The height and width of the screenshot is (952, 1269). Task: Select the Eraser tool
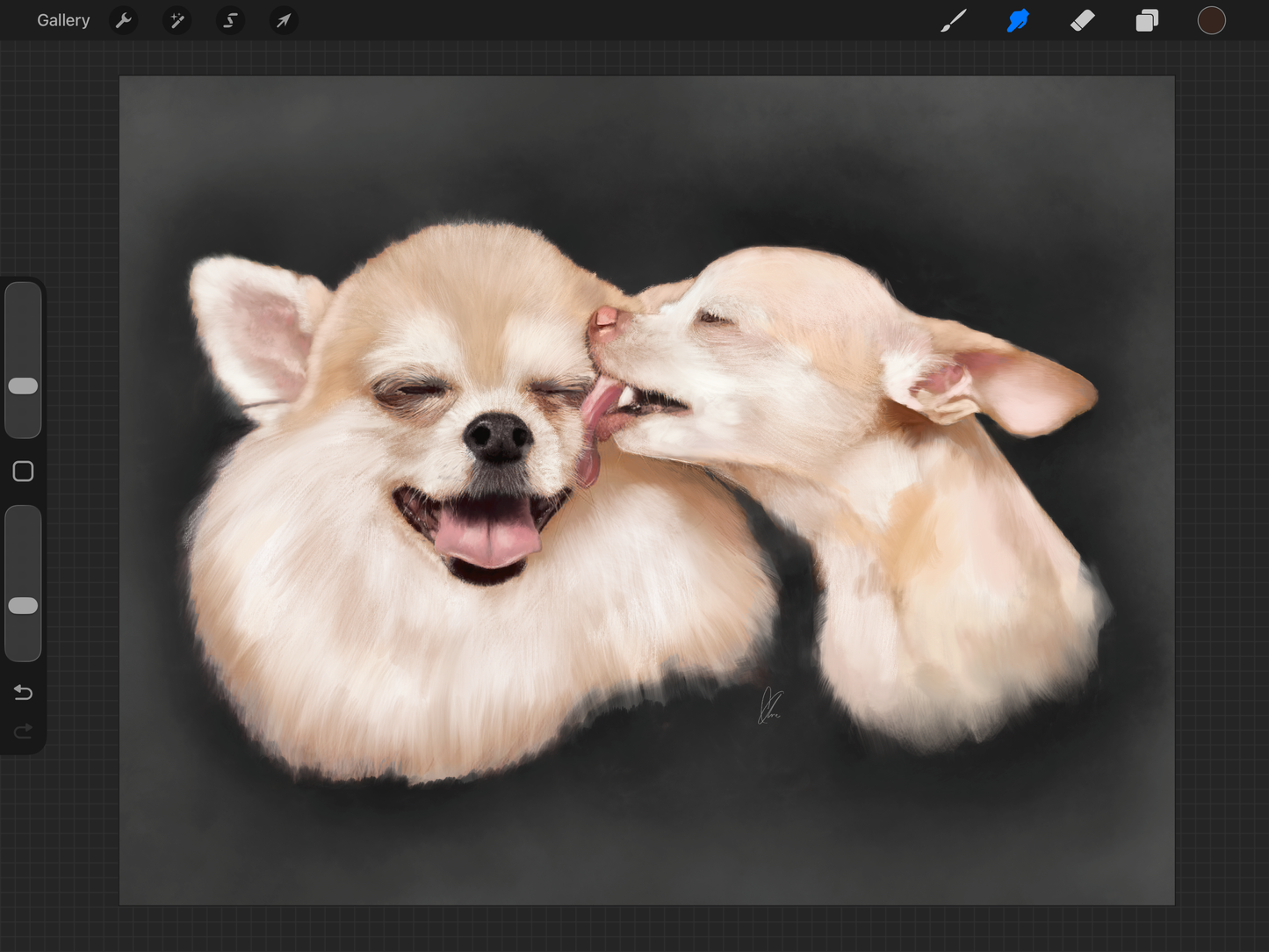(x=1083, y=20)
